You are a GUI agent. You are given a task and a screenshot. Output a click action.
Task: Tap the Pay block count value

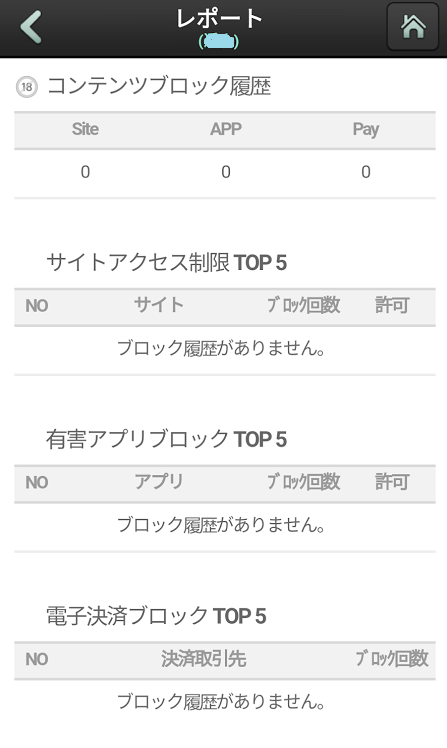point(366,172)
